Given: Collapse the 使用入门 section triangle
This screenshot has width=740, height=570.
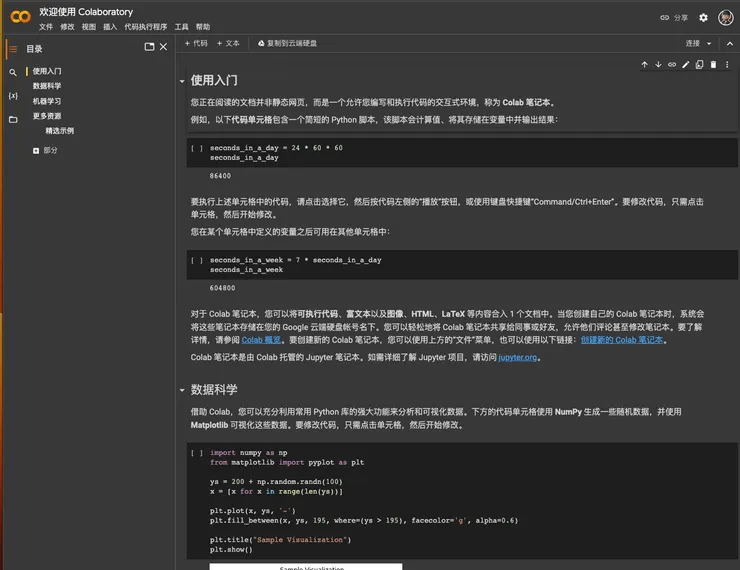Looking at the screenshot, I should (x=182, y=82).
